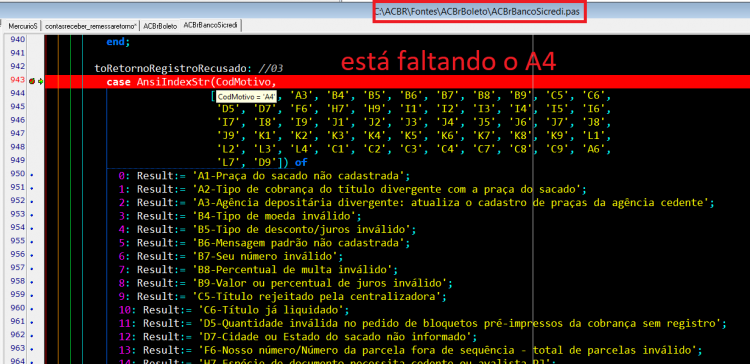Click the gutter dot on line 957
The image size is (750, 364).
[32, 268]
